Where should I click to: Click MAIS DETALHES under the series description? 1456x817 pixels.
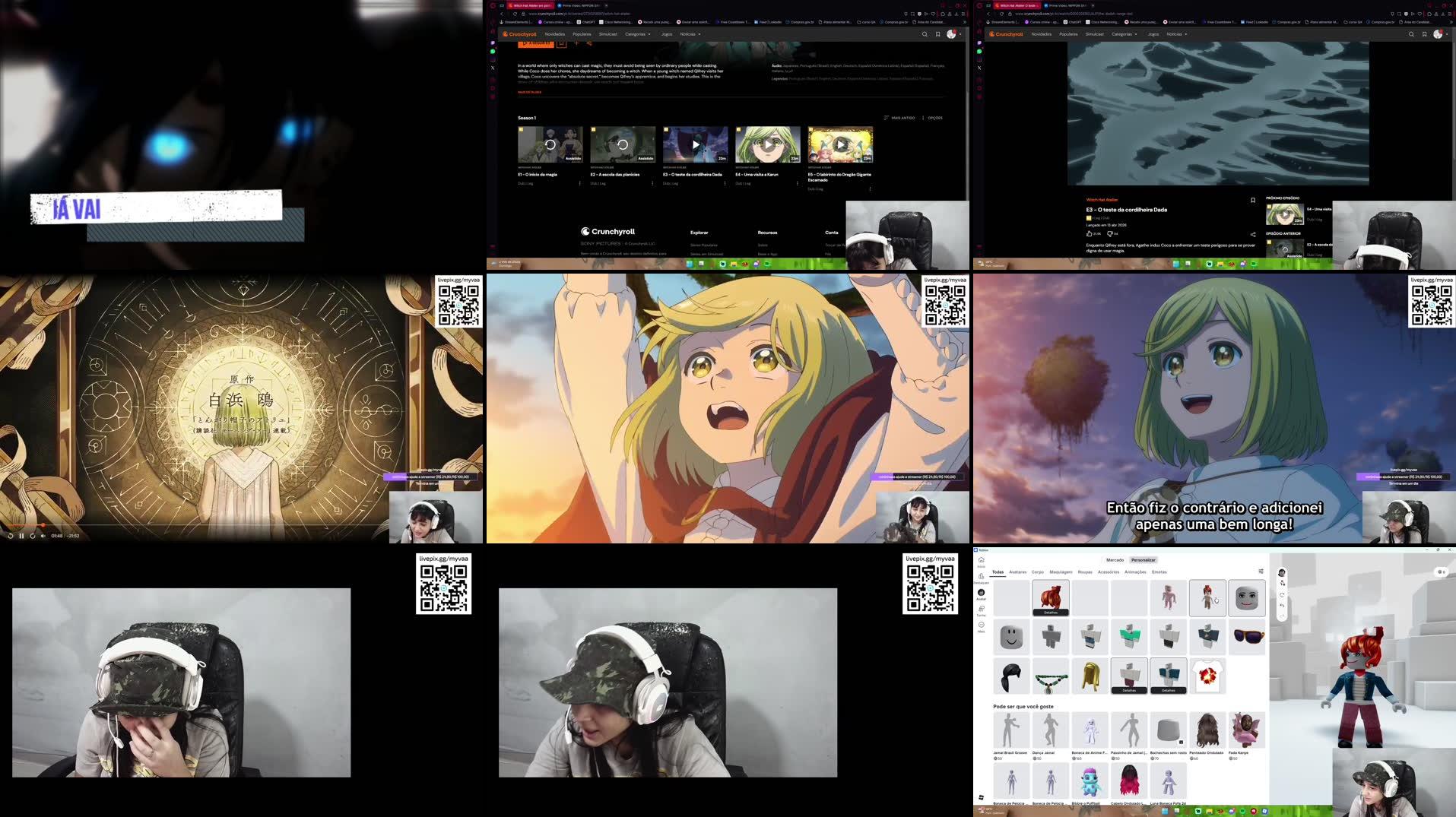tap(530, 92)
